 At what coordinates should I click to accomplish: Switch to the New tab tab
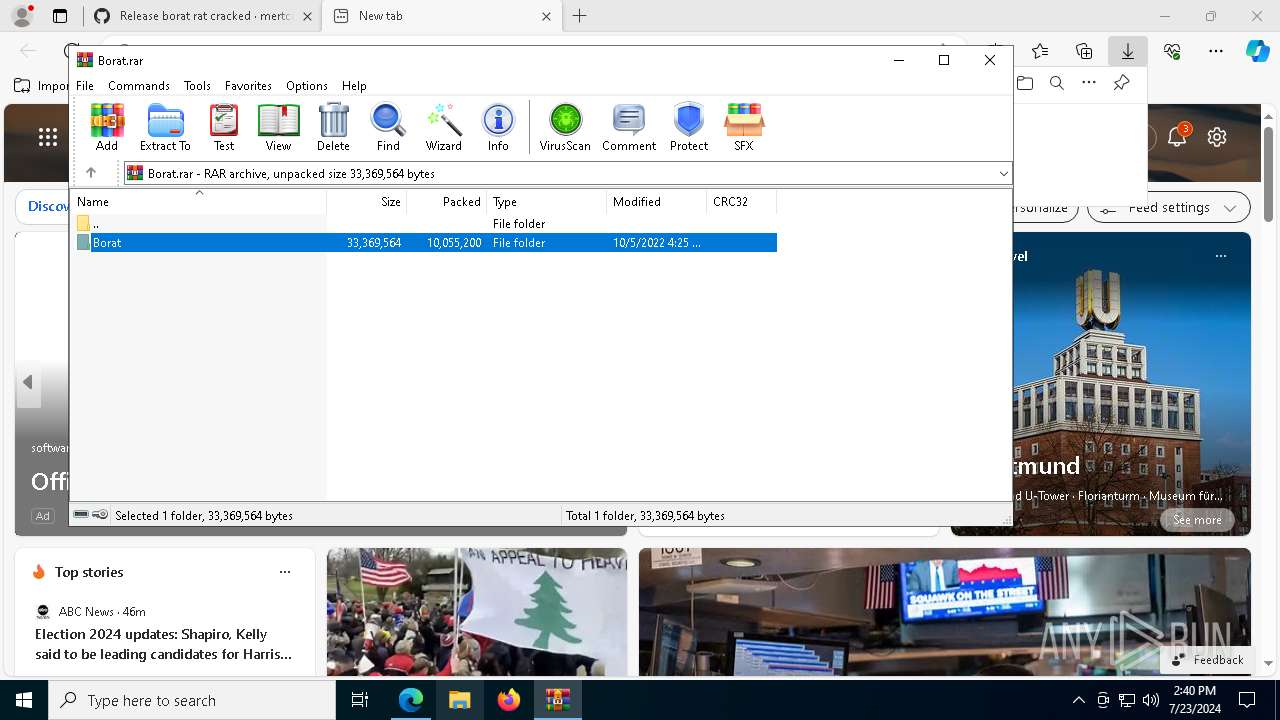point(440,16)
